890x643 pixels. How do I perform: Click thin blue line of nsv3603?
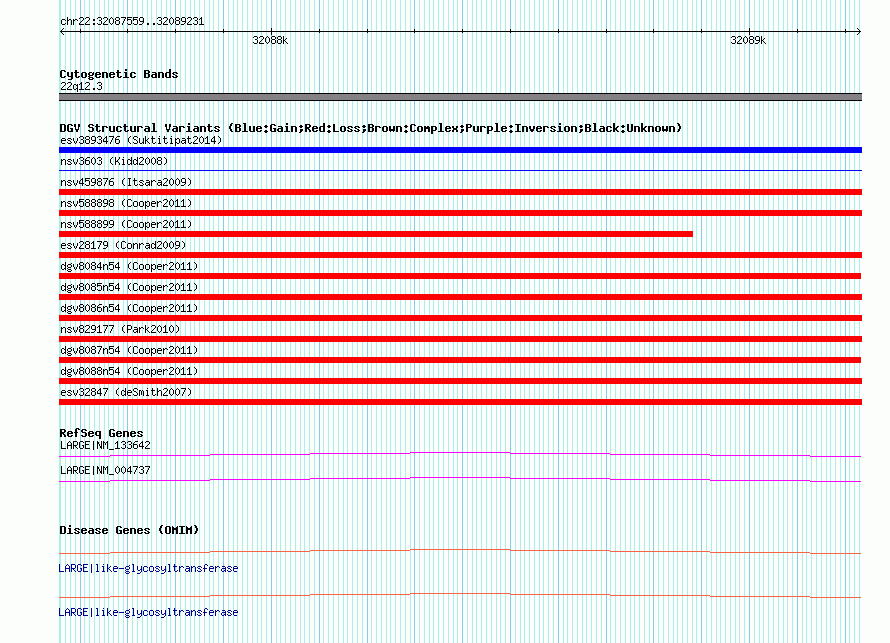coord(460,170)
